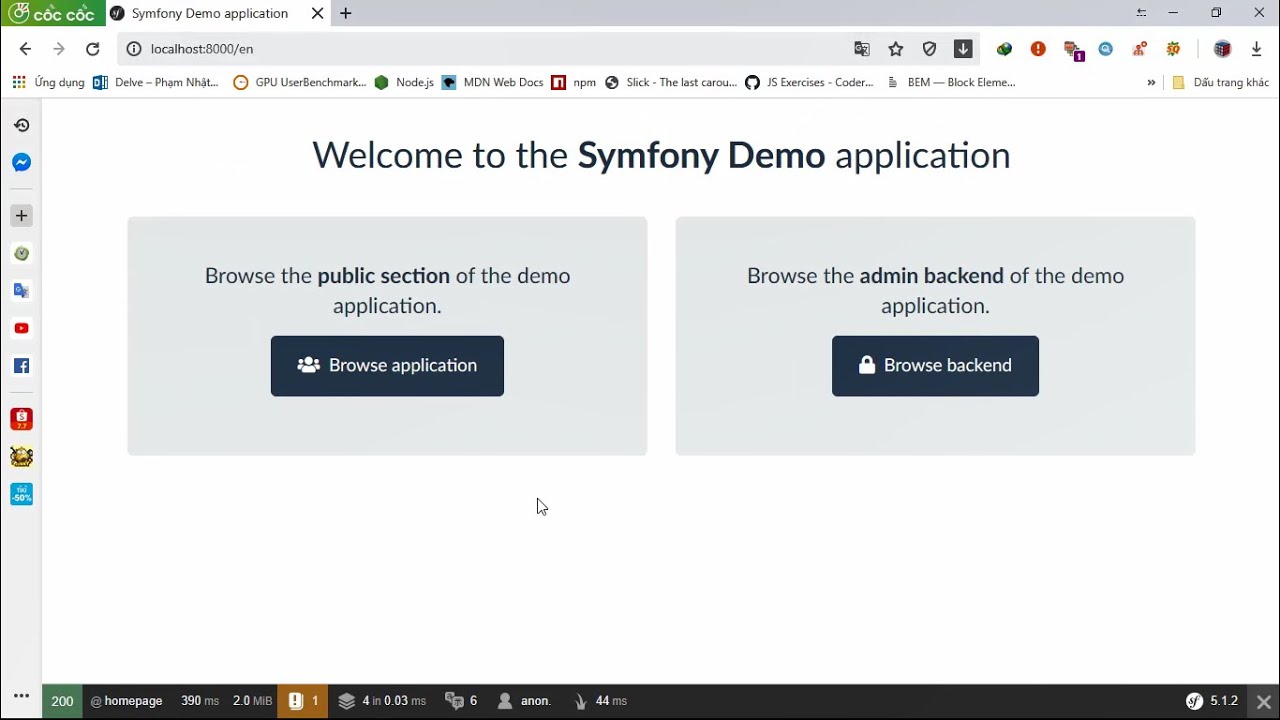Open the 390 ms performance panel
Screen dimensions: 1280x720
click(x=200, y=701)
